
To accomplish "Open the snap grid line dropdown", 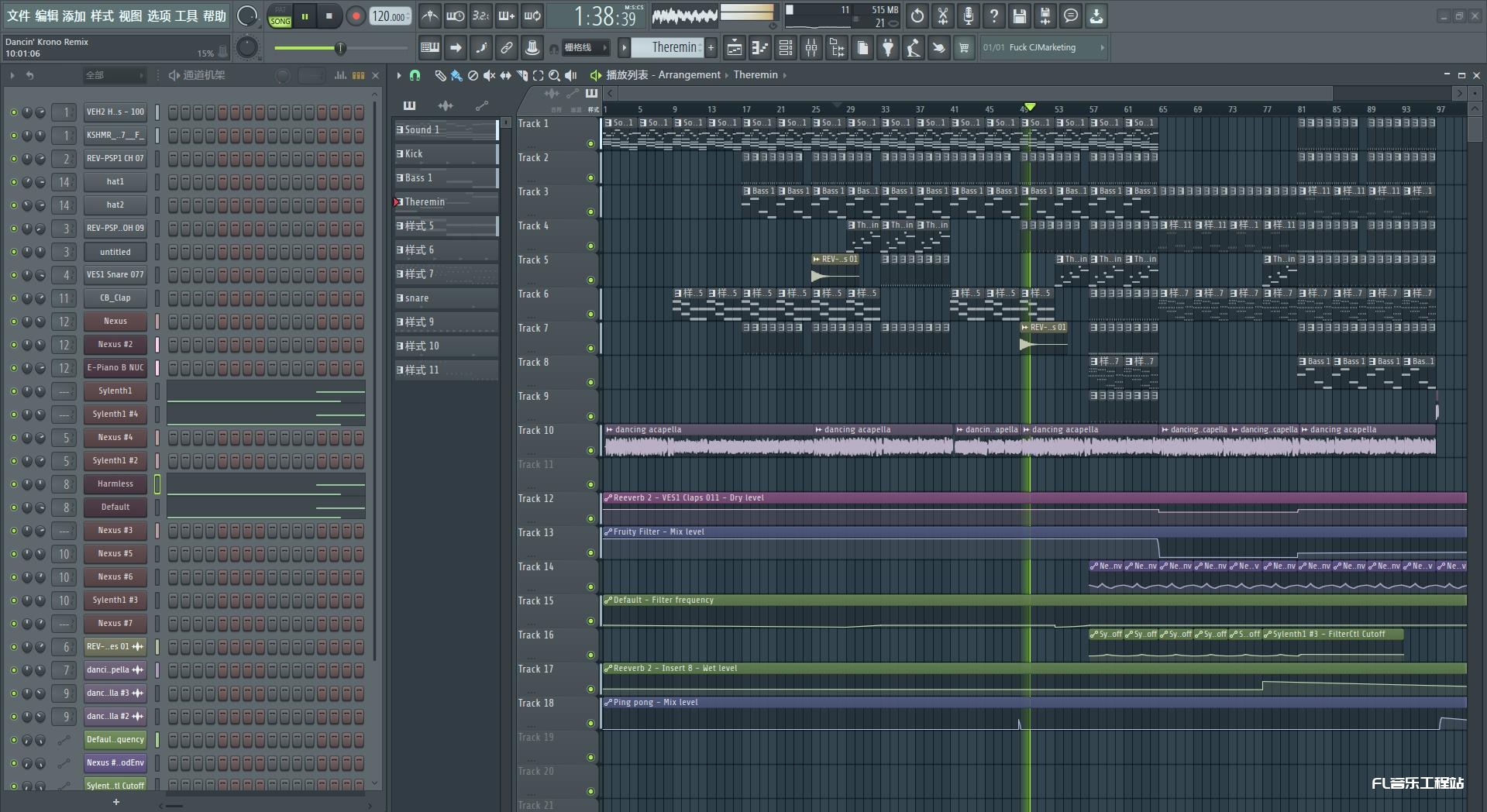I will (587, 48).
